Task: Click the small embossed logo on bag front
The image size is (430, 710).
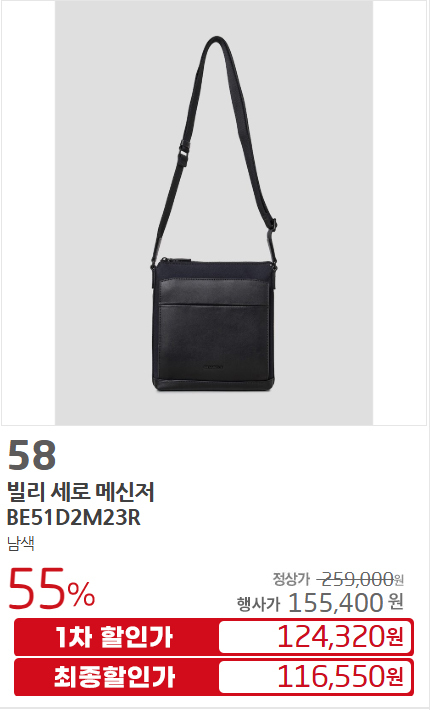Action: tap(216, 365)
